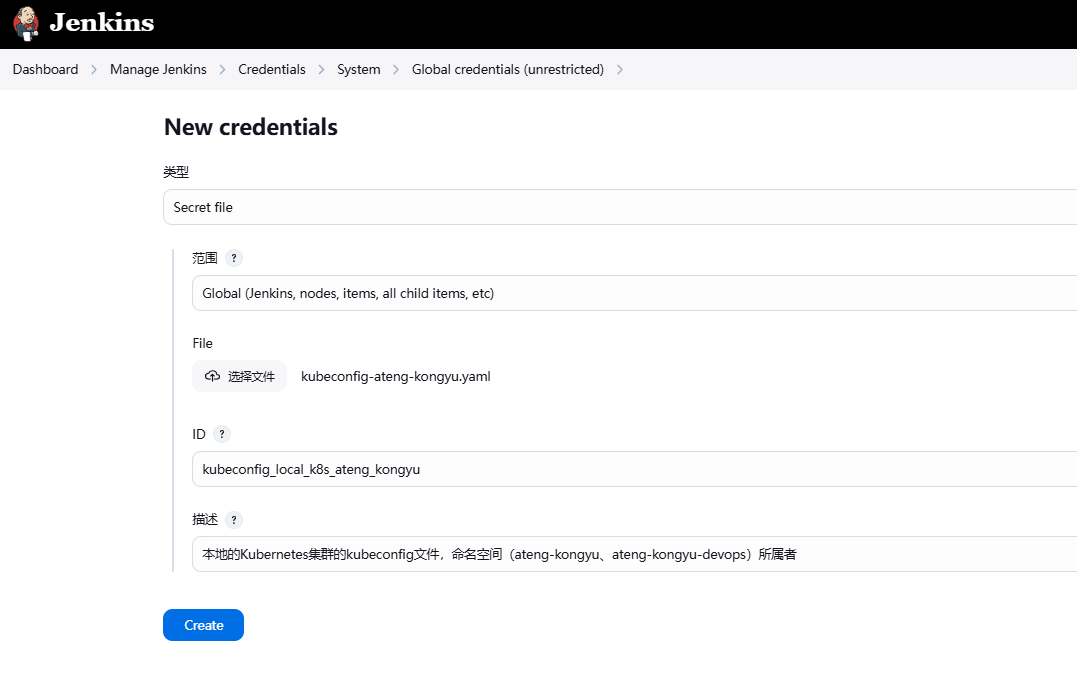
Task: Go to Global credentials (unrestricted) breadcrumb
Action: [x=507, y=69]
